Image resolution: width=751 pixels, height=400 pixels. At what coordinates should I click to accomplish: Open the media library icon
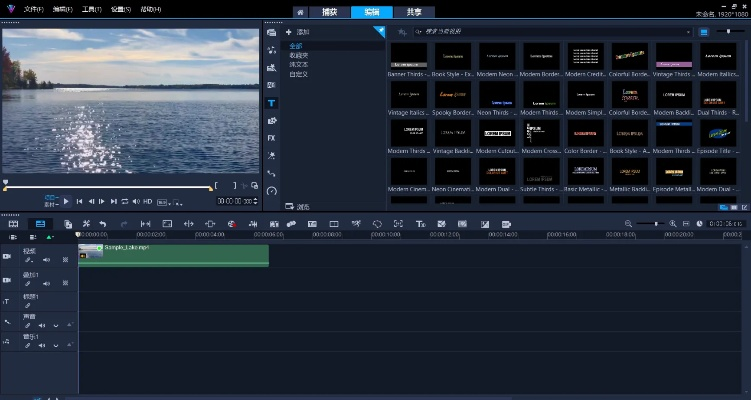pyautogui.click(x=272, y=33)
